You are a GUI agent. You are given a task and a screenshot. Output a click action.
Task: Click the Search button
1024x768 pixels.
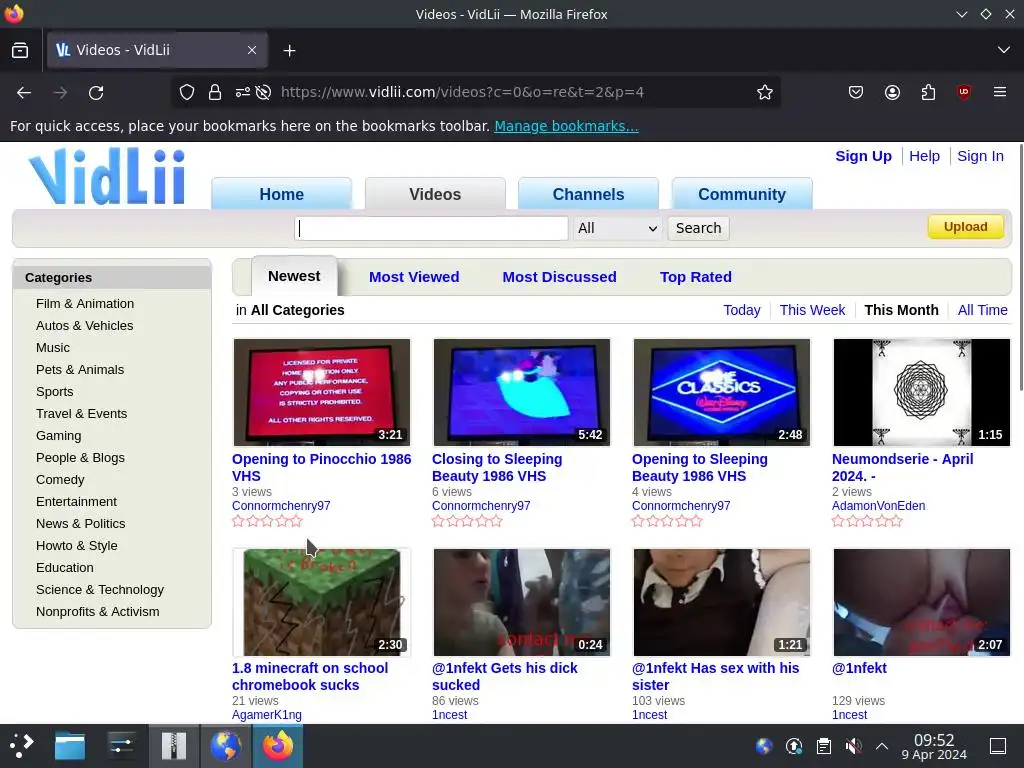pos(698,228)
